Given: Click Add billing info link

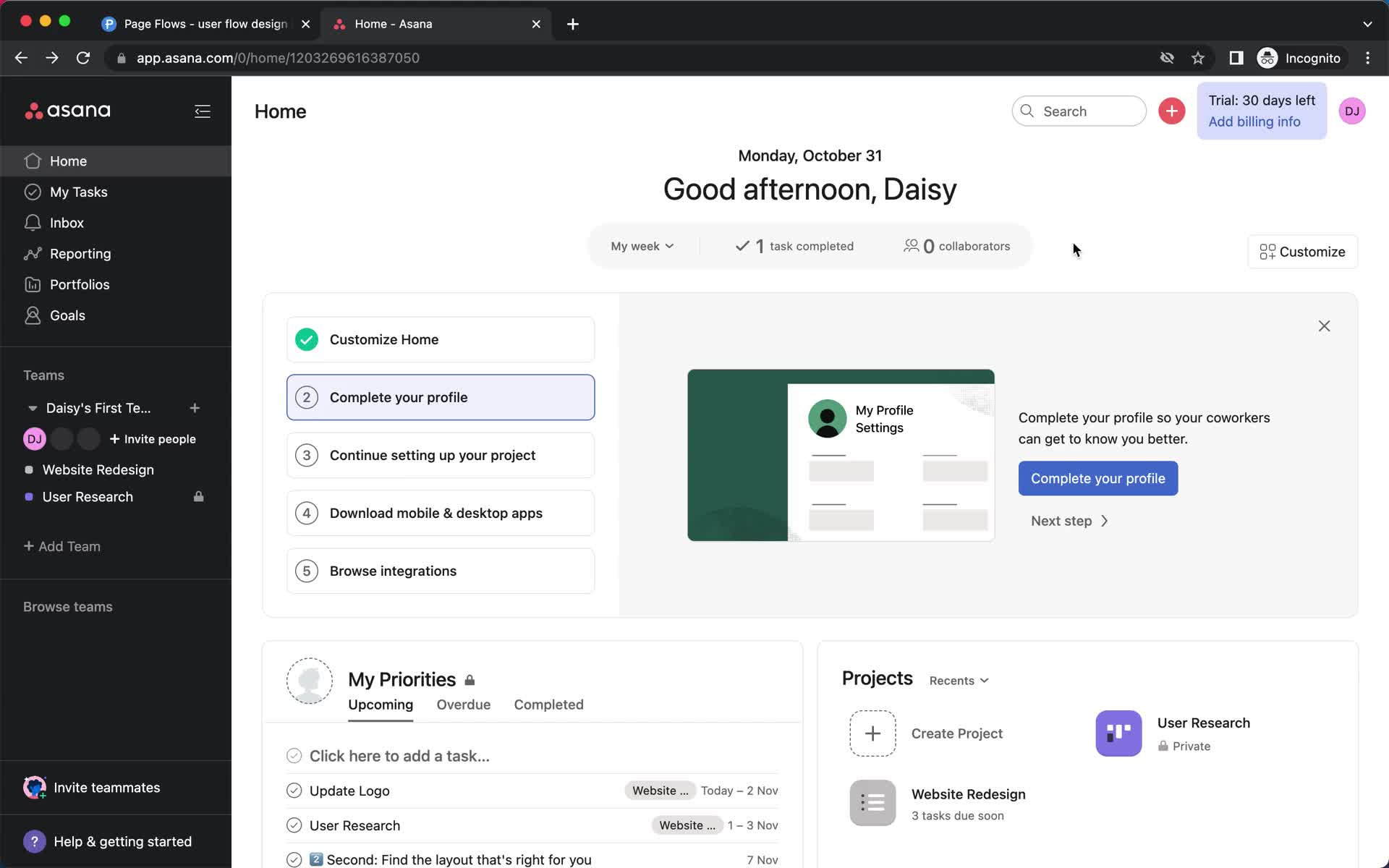Looking at the screenshot, I should (x=1254, y=122).
